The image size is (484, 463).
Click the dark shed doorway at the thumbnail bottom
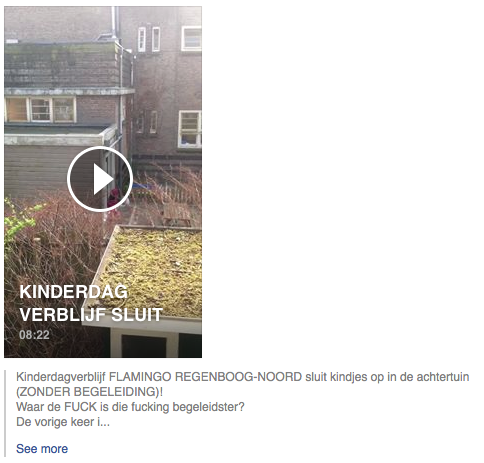144,346
